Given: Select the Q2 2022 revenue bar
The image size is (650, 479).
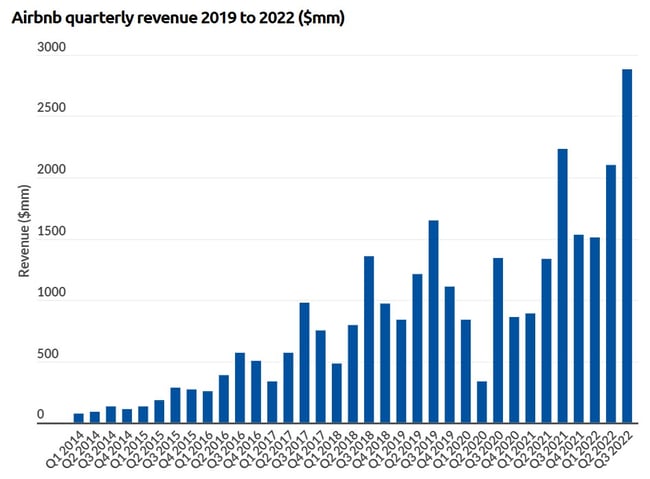Looking at the screenshot, I should tap(611, 294).
